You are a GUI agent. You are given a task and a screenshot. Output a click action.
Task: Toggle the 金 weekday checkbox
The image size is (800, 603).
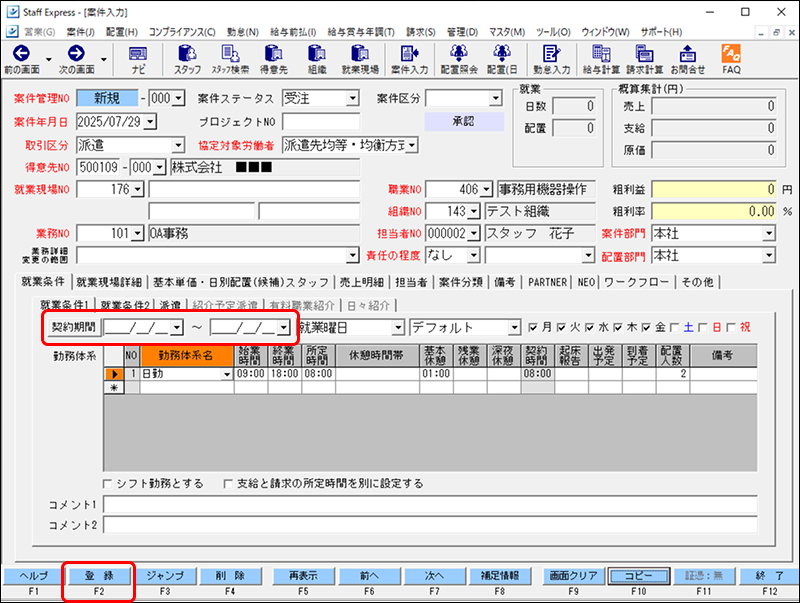click(646, 328)
